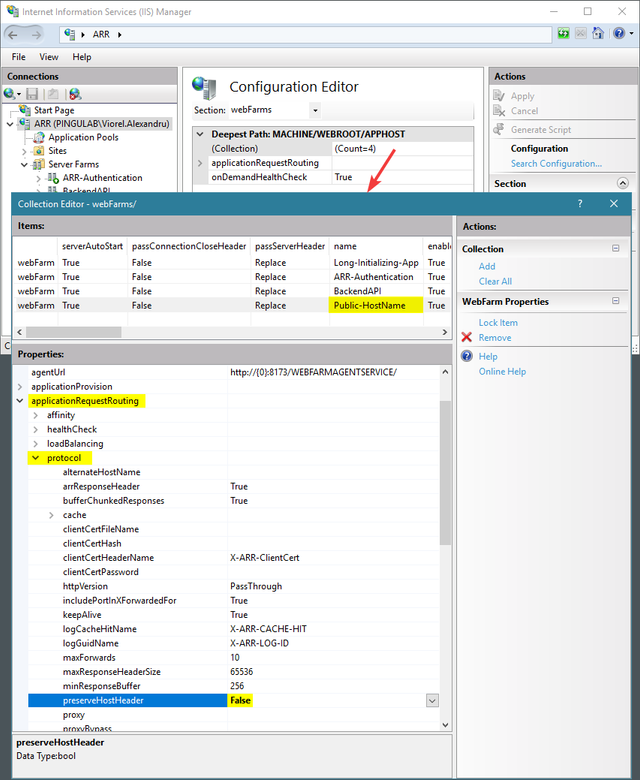
Task: Select the BackendAPI webFarm row
Action: (232, 291)
